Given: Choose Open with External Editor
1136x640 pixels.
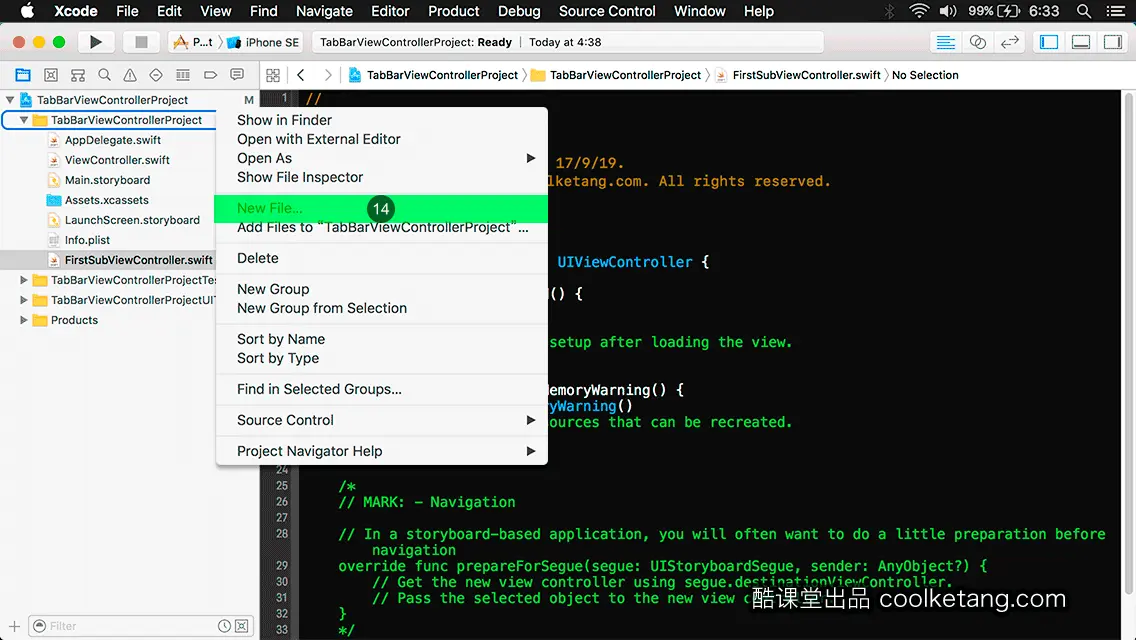Looking at the screenshot, I should 382,139.
